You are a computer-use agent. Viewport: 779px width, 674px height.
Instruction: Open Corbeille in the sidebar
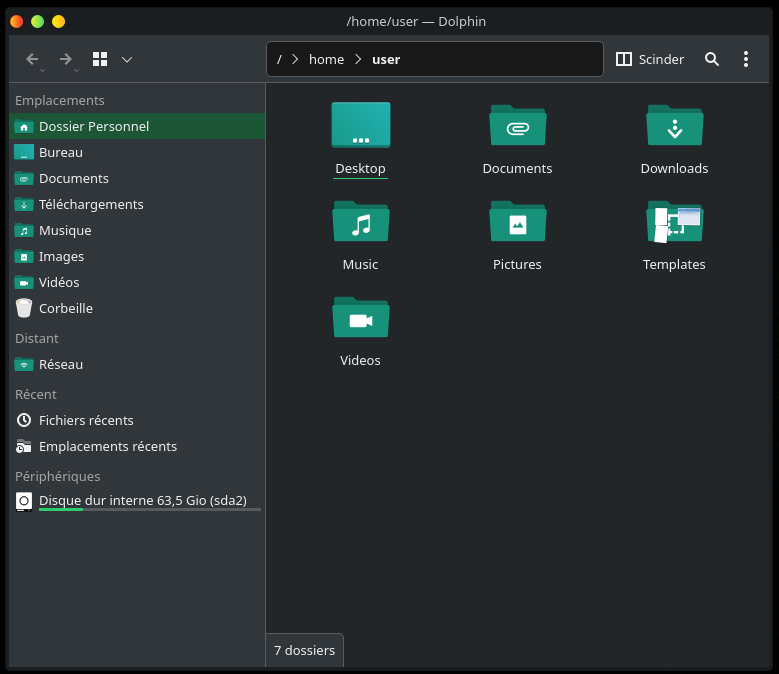point(66,308)
